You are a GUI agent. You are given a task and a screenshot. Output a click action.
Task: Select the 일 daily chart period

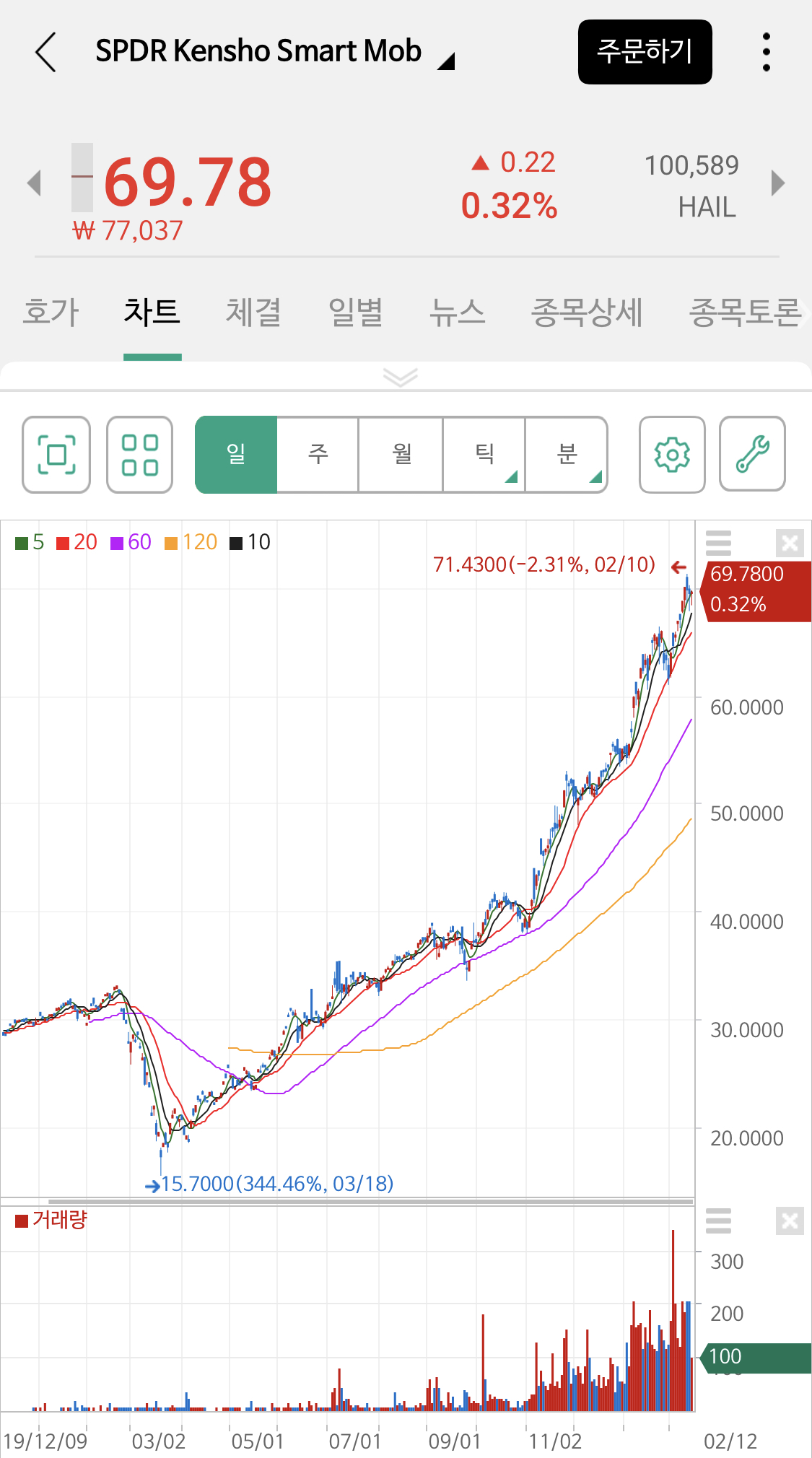(236, 455)
